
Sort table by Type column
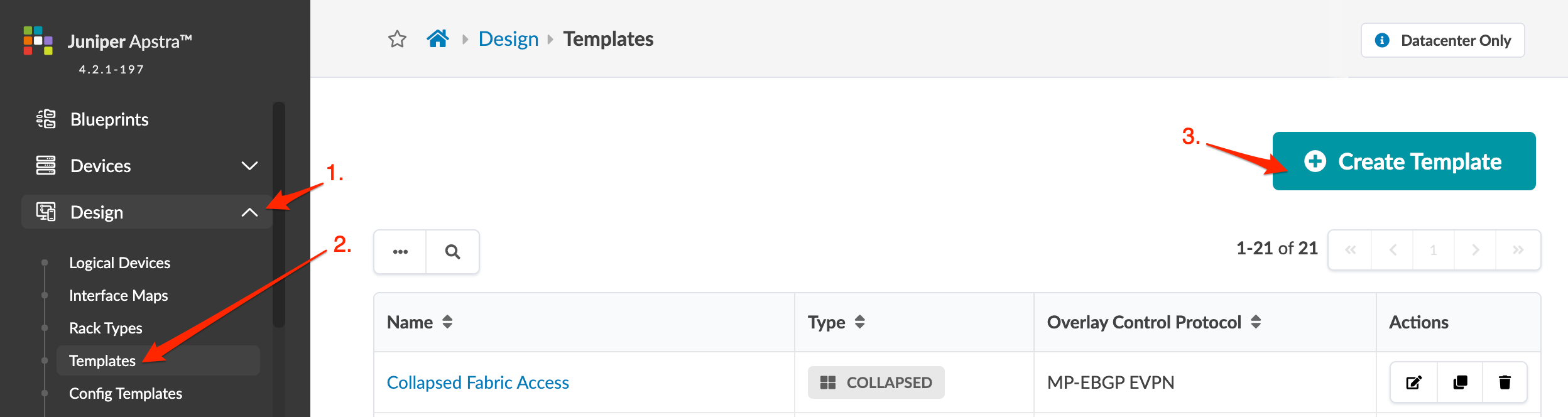pos(859,322)
